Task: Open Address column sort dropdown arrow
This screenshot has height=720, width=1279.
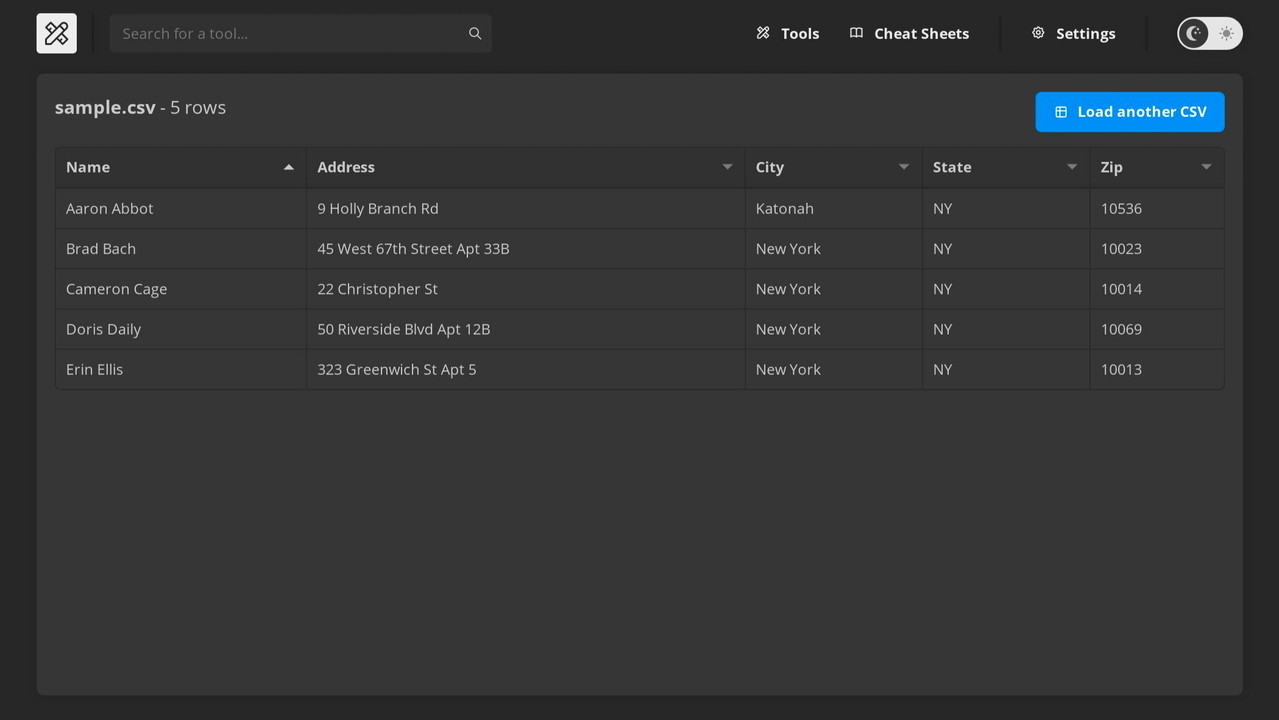Action: (x=727, y=167)
